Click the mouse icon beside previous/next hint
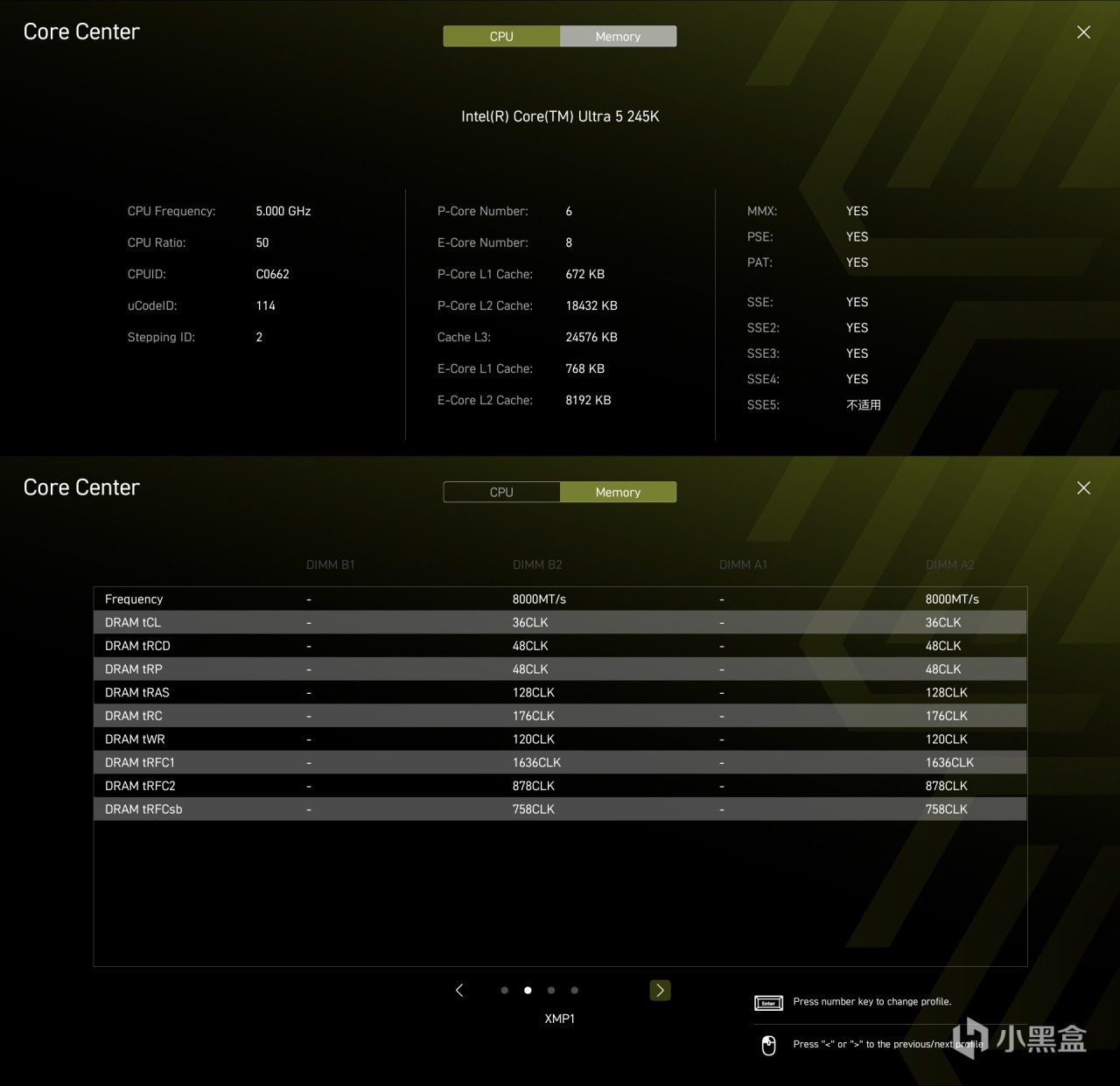Screen dimensions: 1120x1086 click(x=768, y=1045)
